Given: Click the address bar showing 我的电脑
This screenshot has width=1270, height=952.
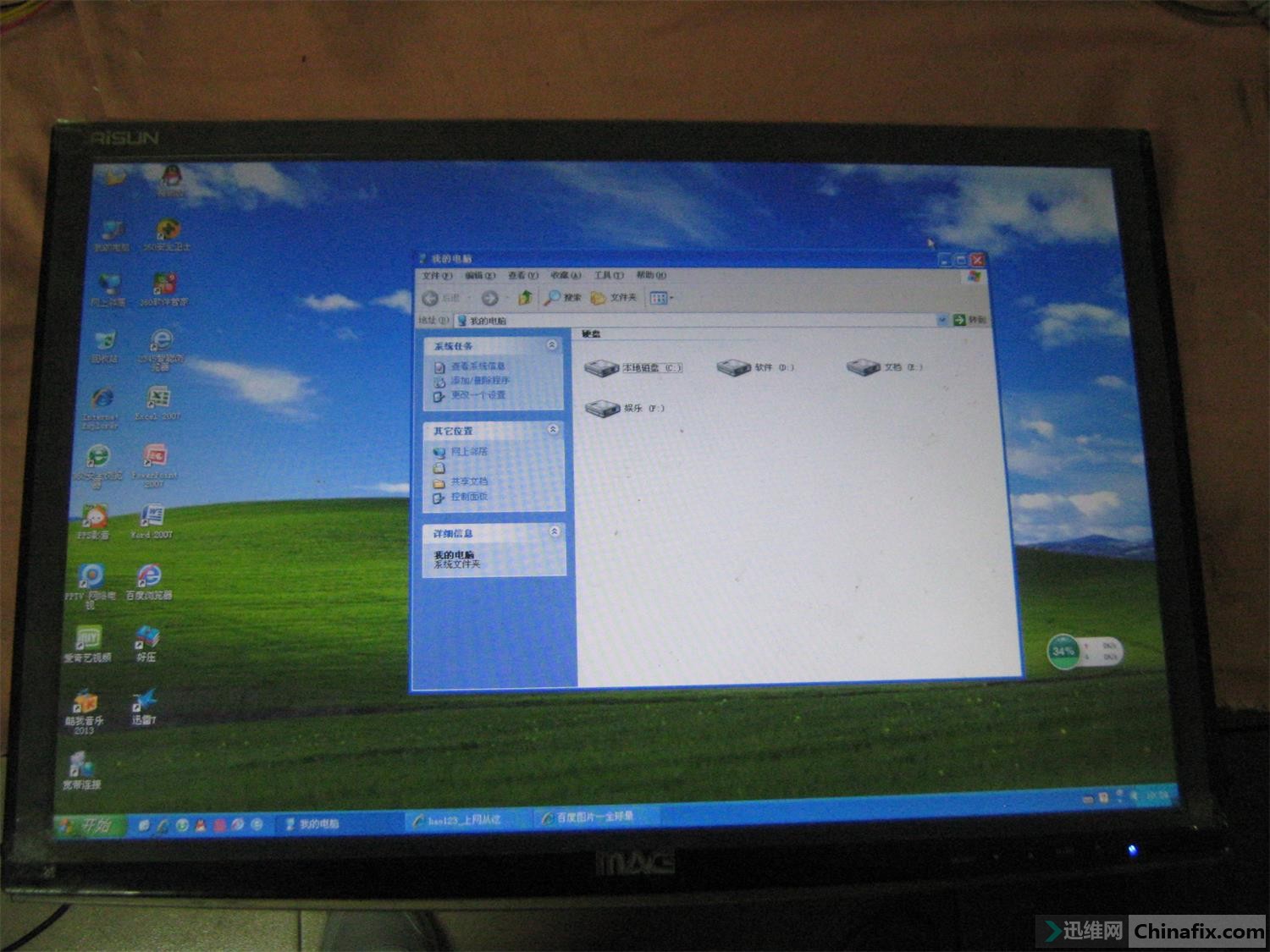Looking at the screenshot, I should pos(701,321).
